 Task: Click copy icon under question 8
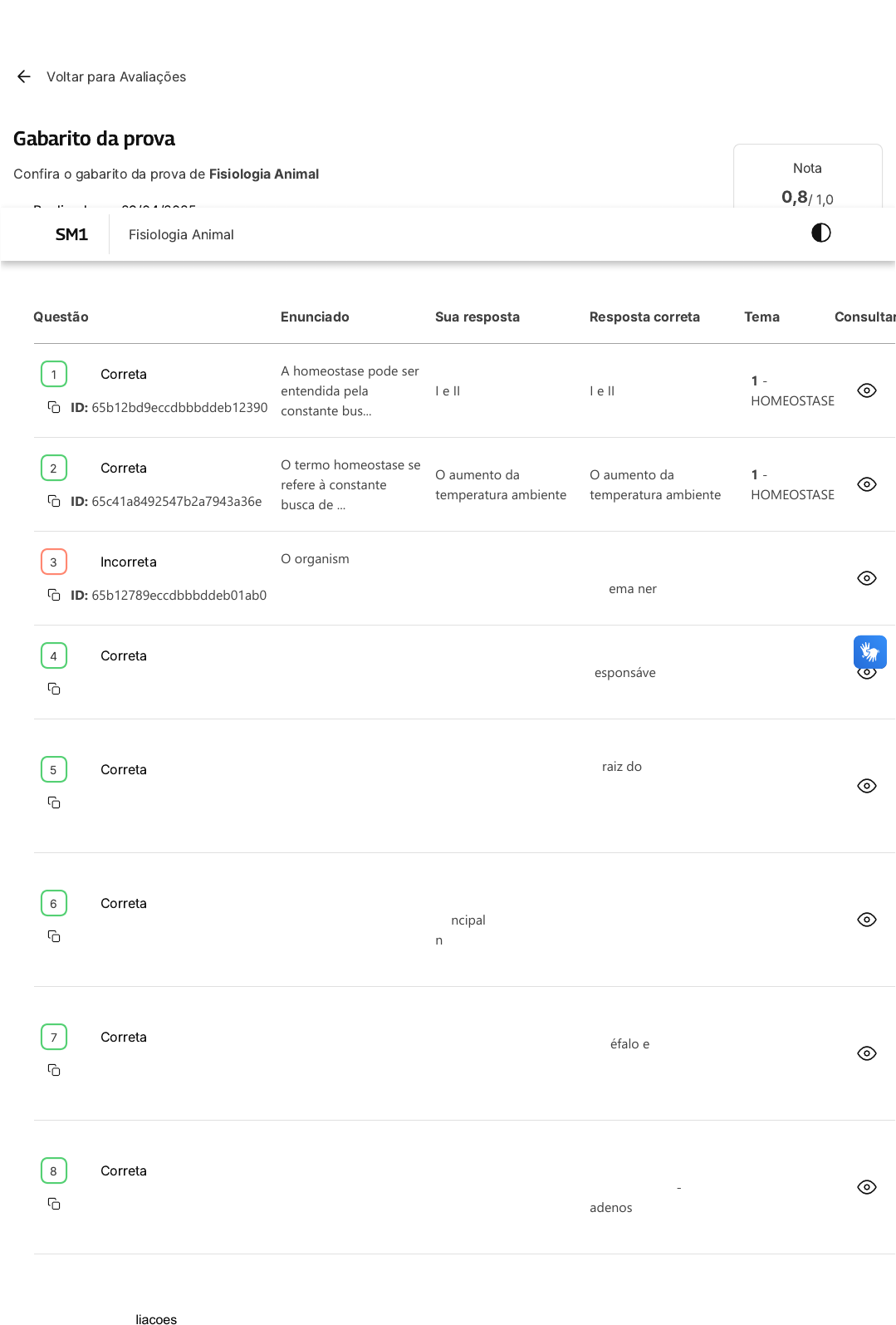(54, 1204)
